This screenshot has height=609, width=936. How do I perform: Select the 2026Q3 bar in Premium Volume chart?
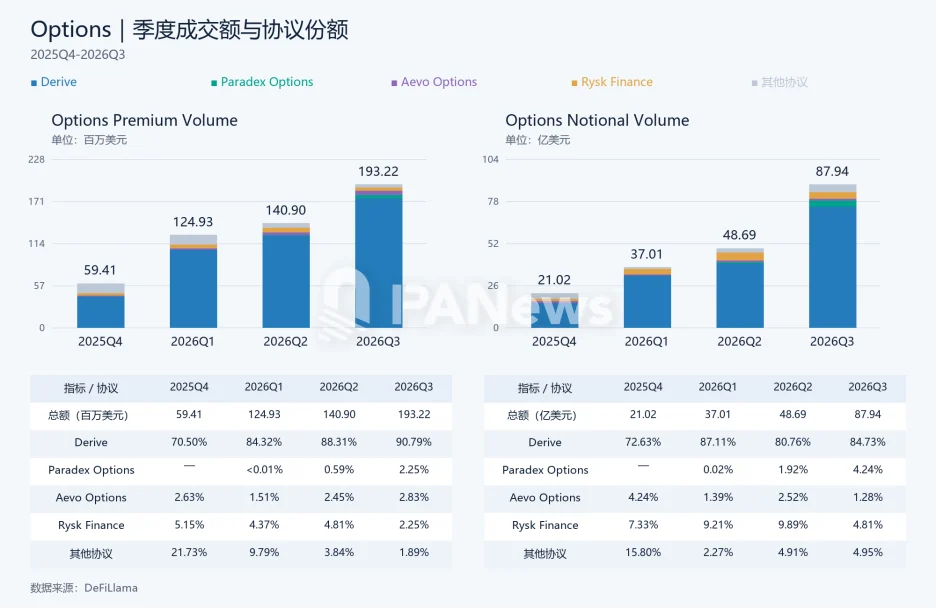click(378, 256)
